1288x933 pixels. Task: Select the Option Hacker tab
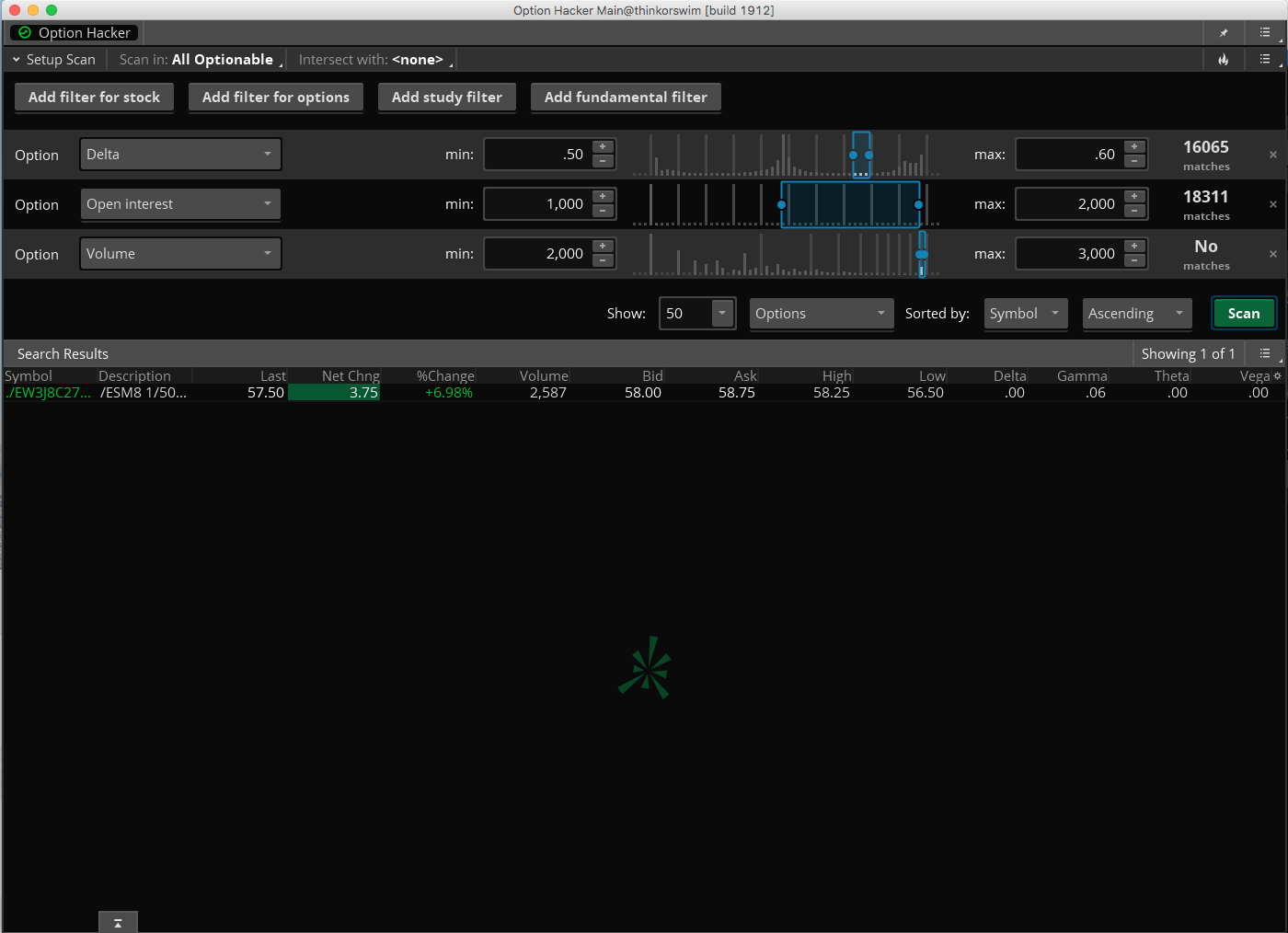point(75,33)
